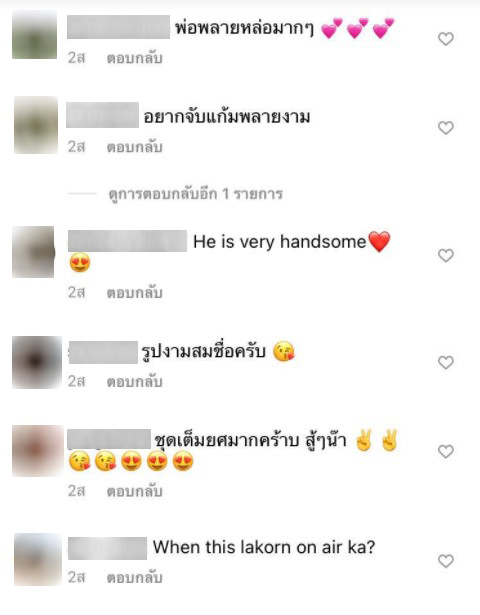Screen dimensions: 480x615
Task: Reply to 'He is very handsome' comment
Action: (x=135, y=293)
